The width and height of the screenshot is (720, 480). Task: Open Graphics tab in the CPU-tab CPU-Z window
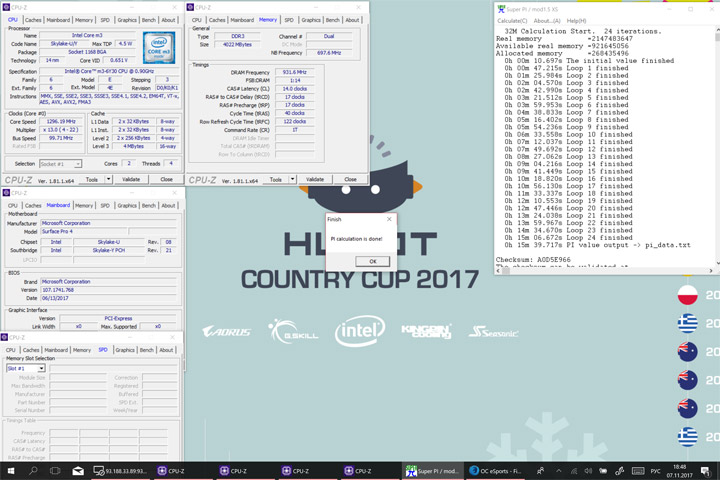[127, 20]
